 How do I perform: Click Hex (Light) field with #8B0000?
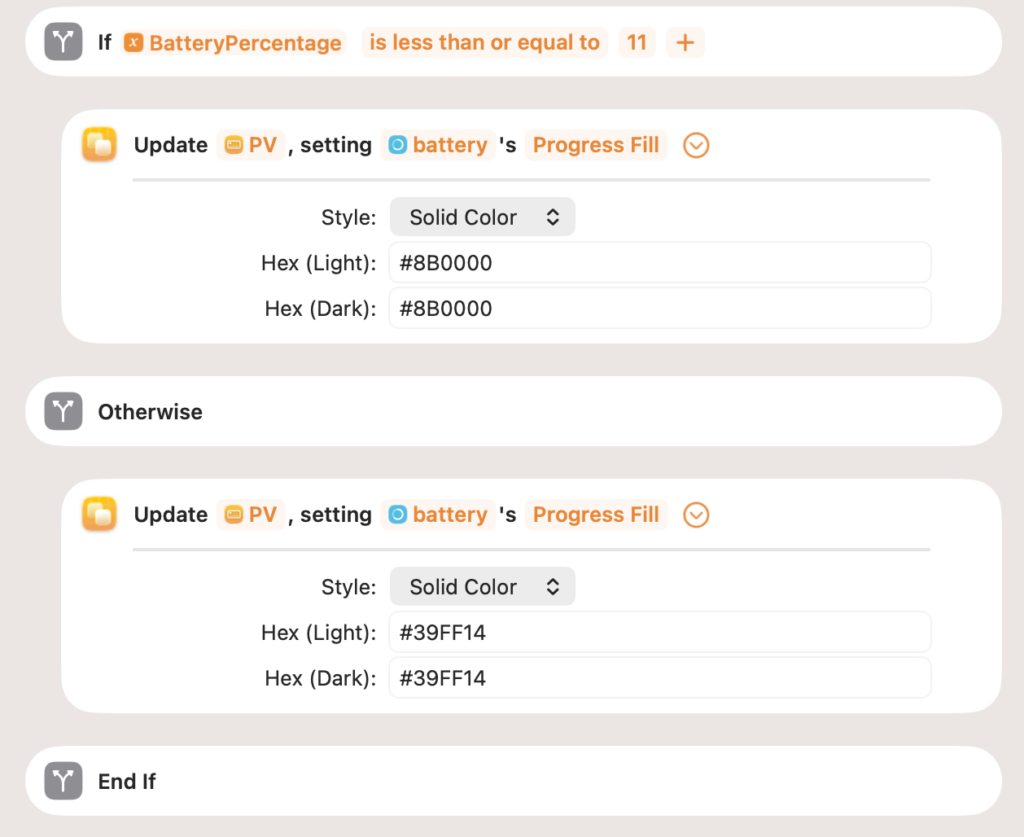tap(660, 262)
